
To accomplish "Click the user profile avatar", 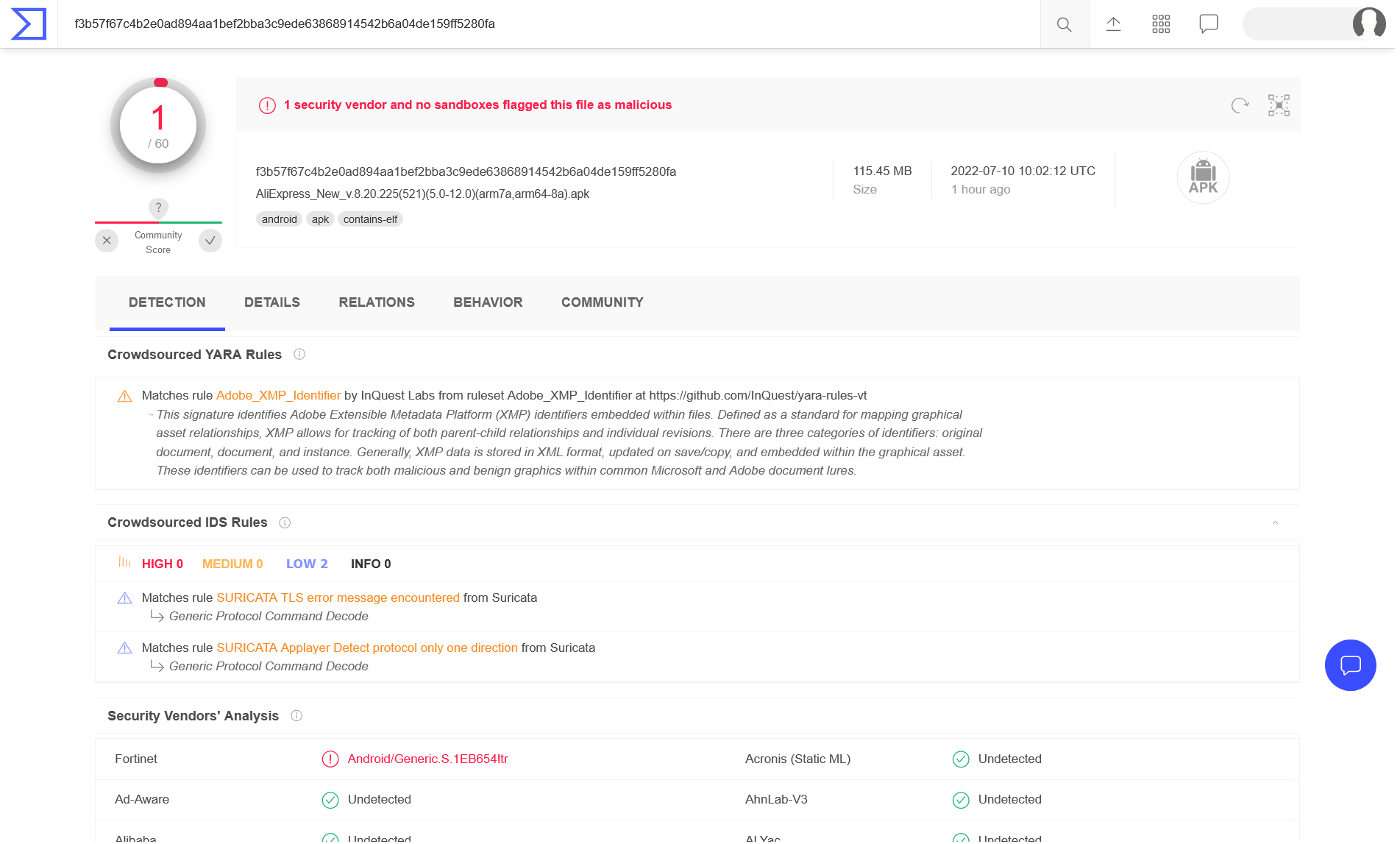I will pos(1368,24).
